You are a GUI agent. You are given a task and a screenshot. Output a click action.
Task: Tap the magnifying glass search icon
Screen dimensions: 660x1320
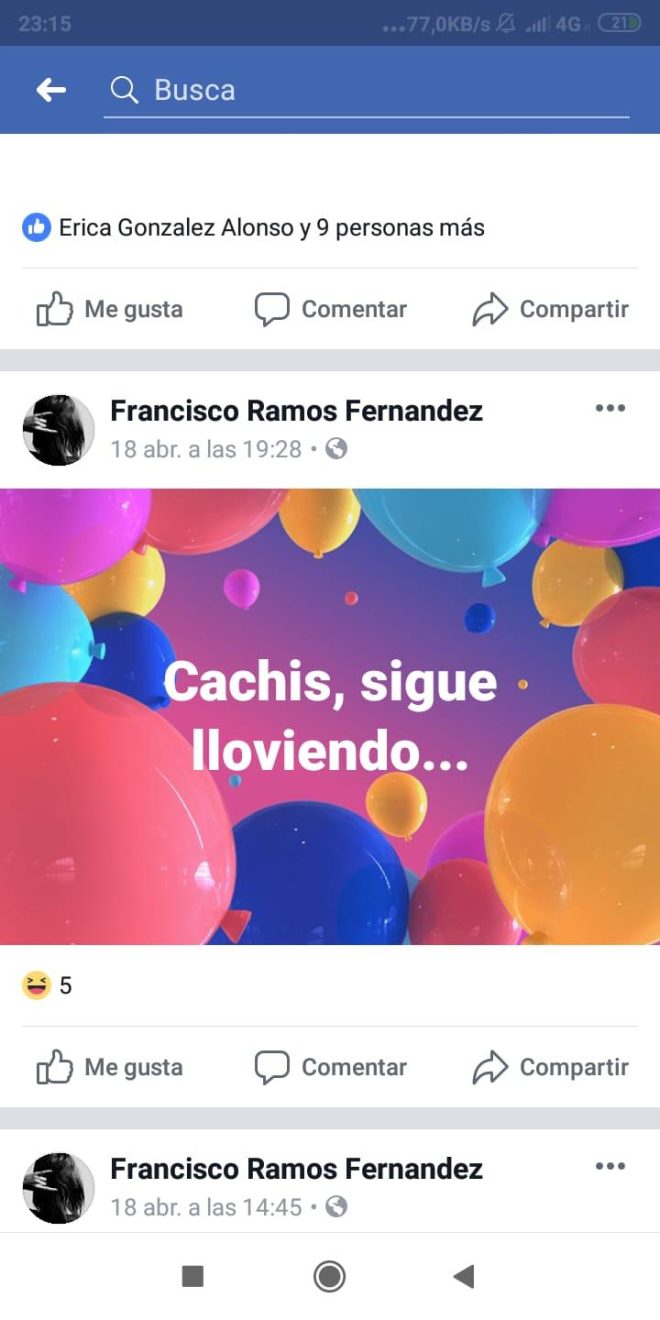click(124, 90)
